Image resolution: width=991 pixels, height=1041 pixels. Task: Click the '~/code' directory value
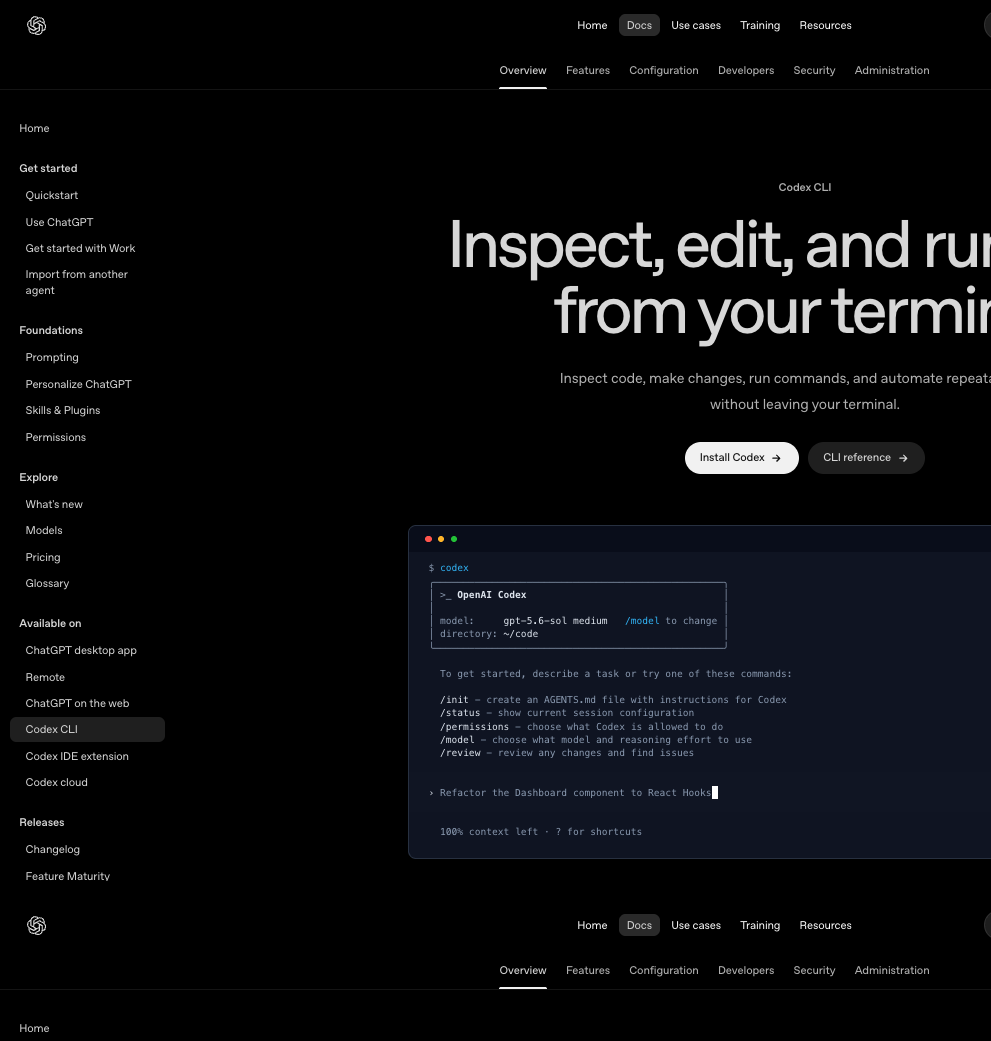click(x=520, y=634)
